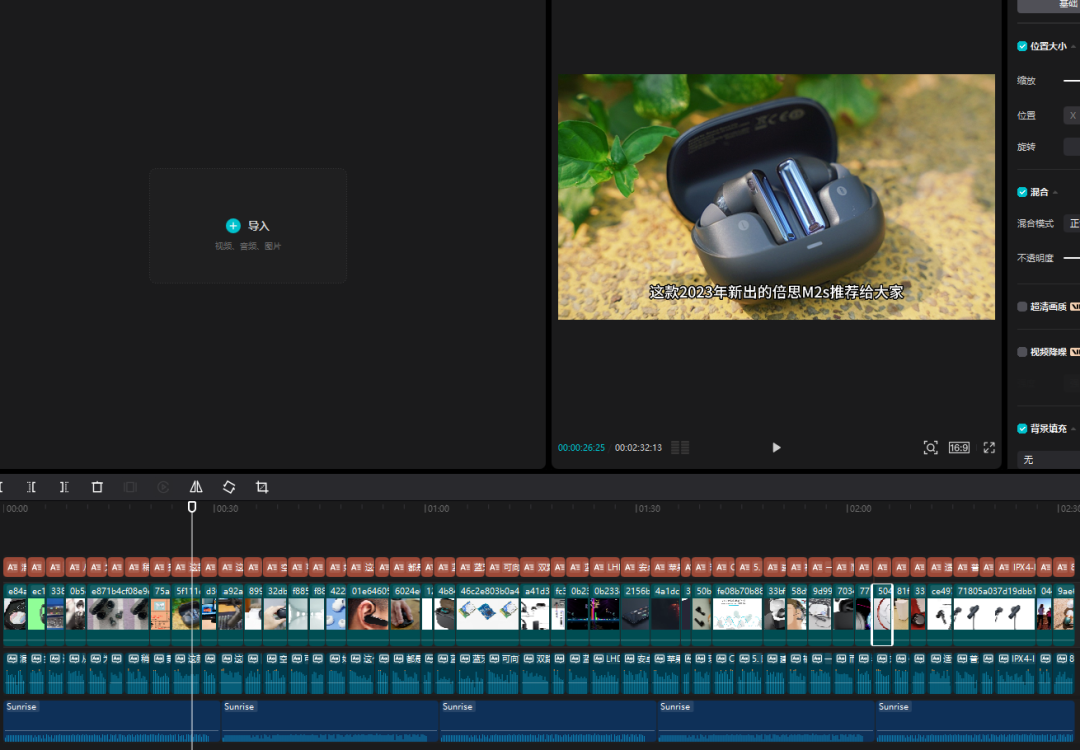Open the 16:9 aspect ratio selector

tap(959, 448)
